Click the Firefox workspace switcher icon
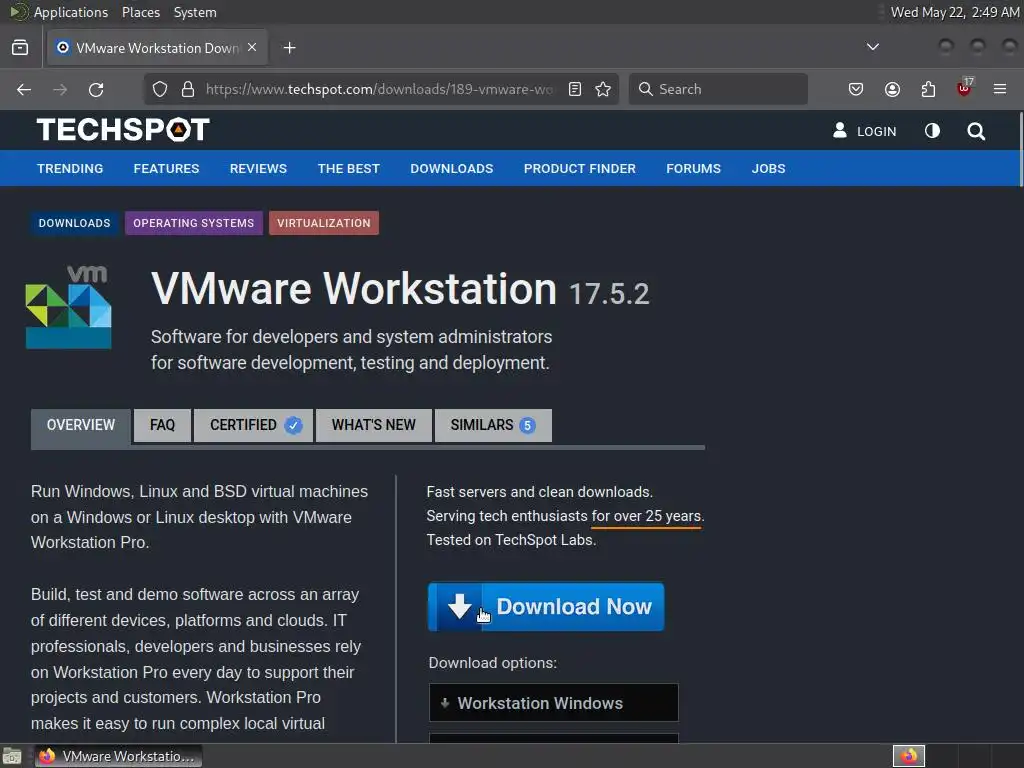 908,756
